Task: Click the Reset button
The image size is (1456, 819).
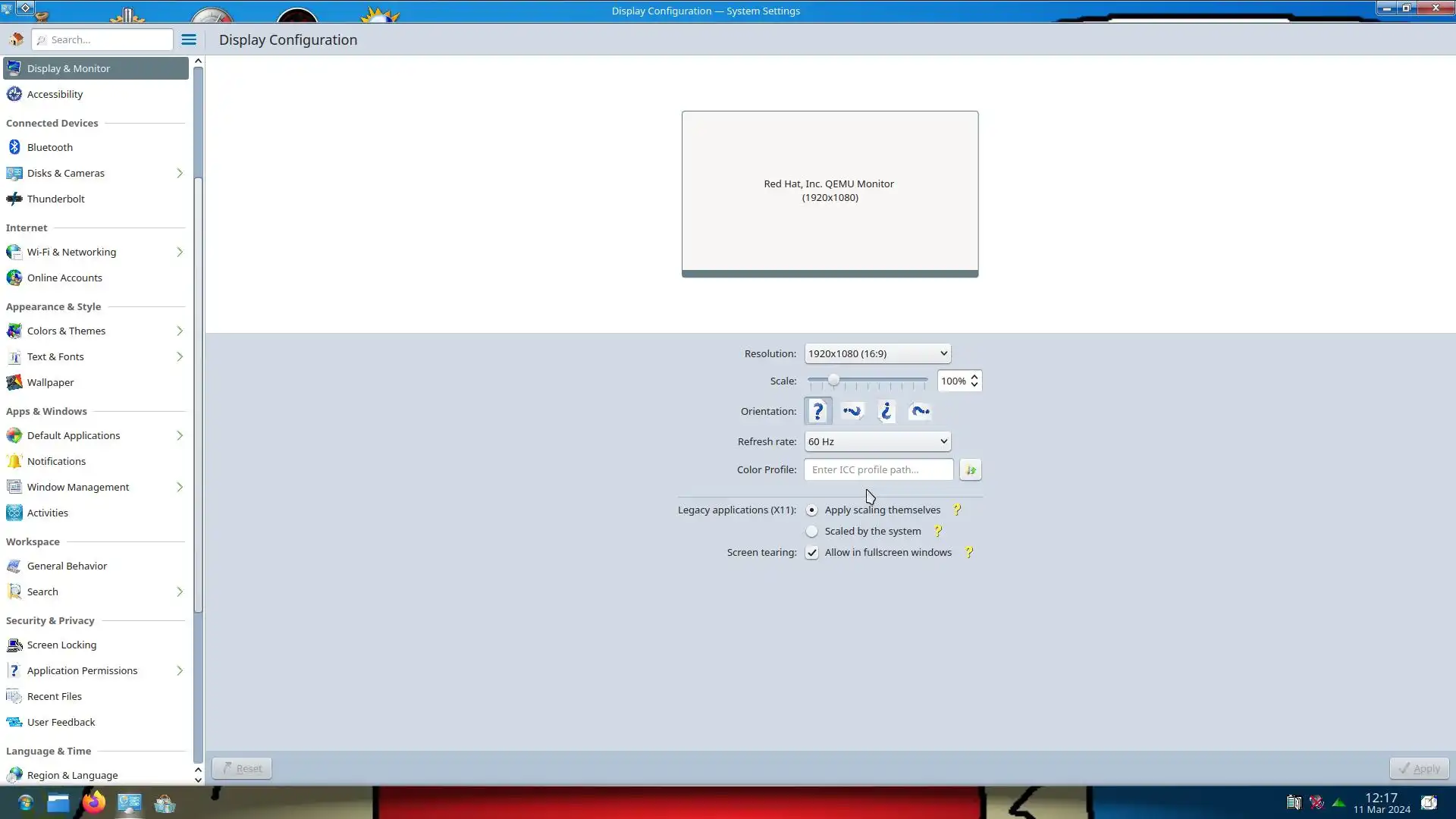Action: click(x=242, y=768)
